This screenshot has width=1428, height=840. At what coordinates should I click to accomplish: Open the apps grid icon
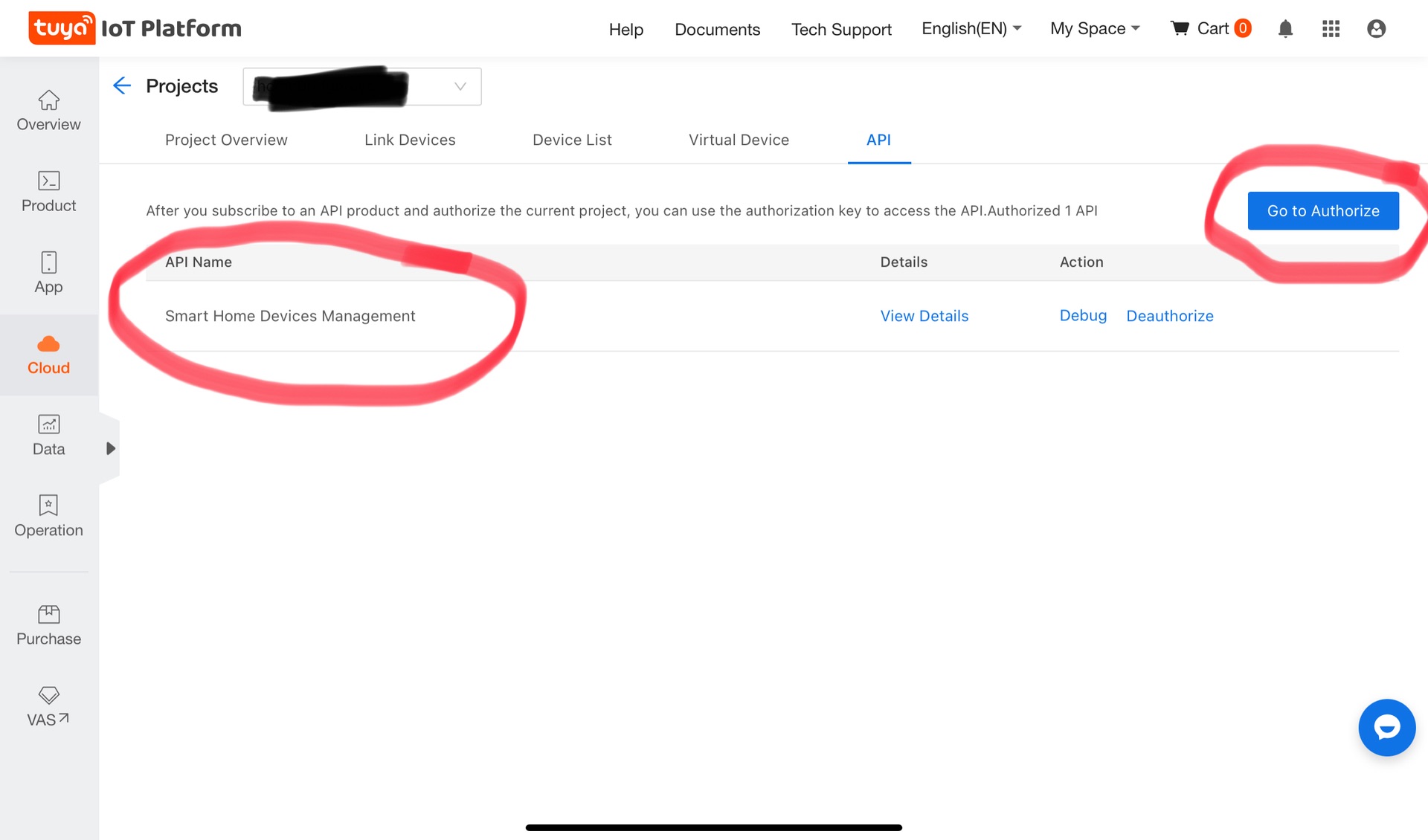pyautogui.click(x=1331, y=29)
